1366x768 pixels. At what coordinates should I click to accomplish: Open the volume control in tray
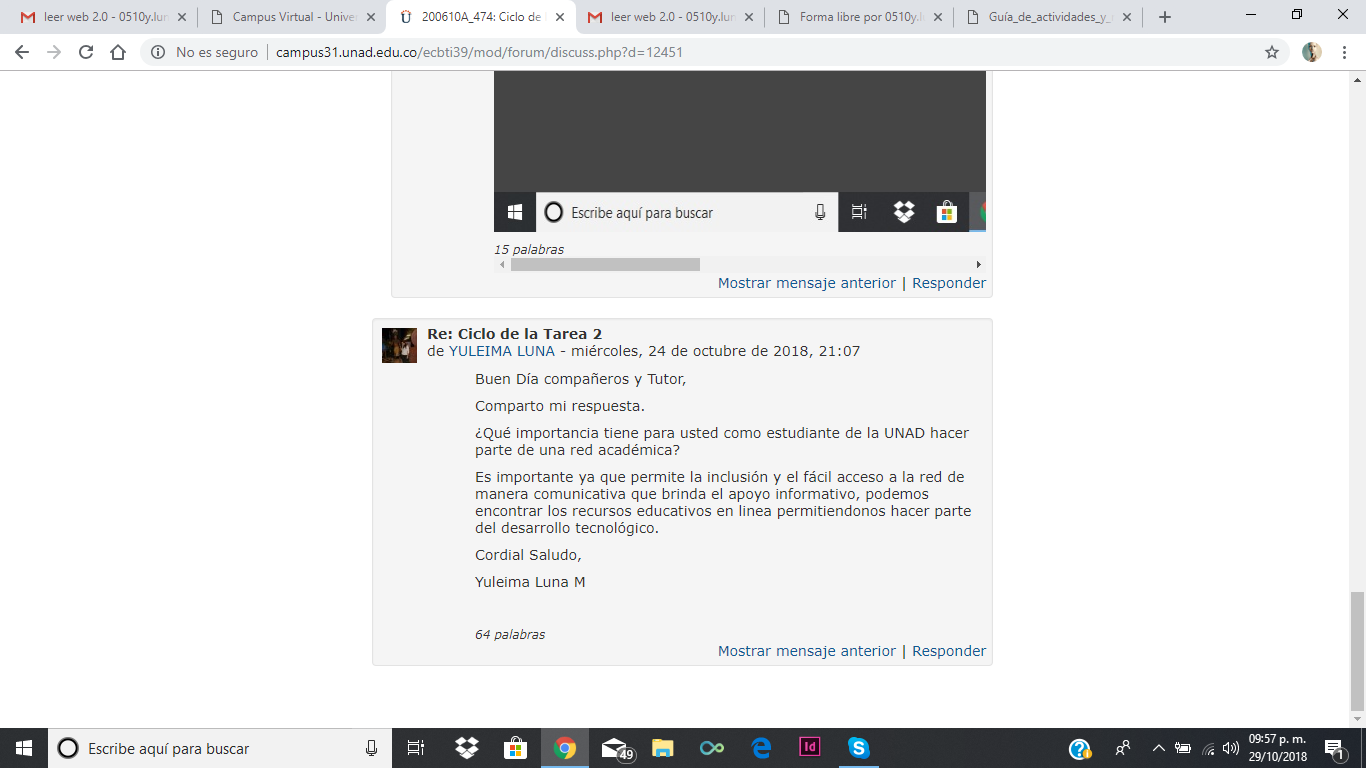click(x=1230, y=748)
